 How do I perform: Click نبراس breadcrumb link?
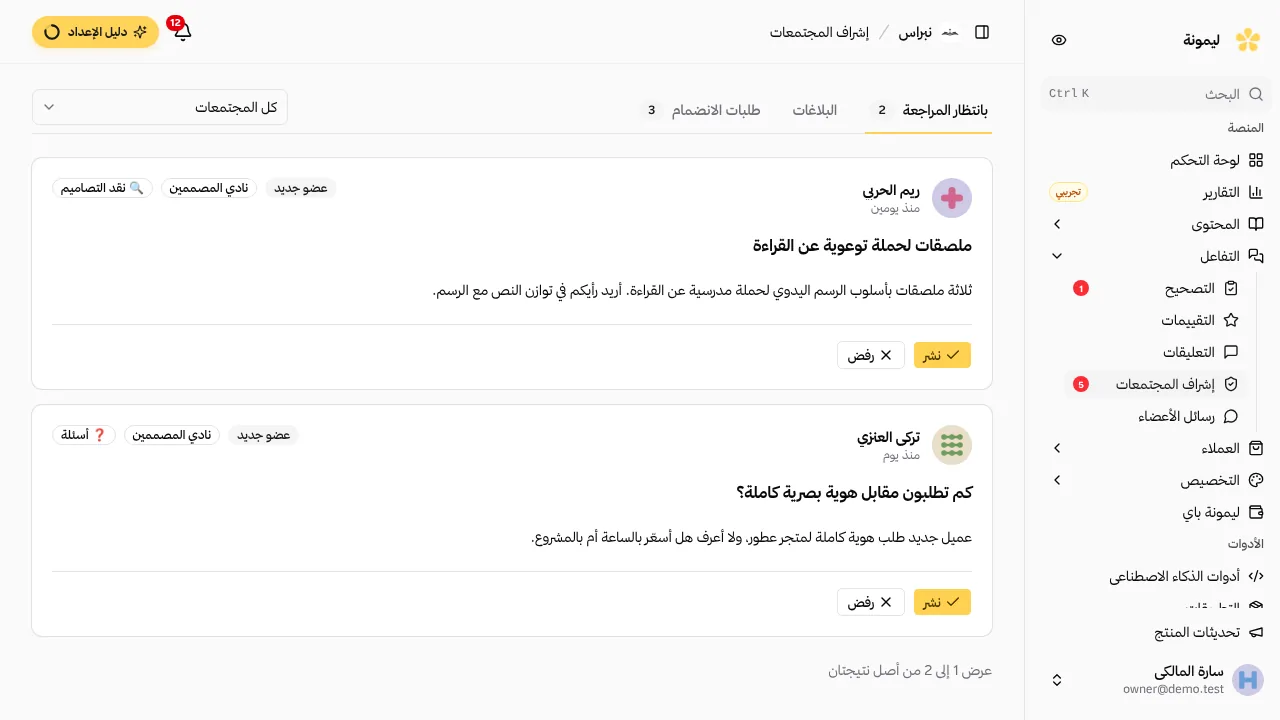915,32
